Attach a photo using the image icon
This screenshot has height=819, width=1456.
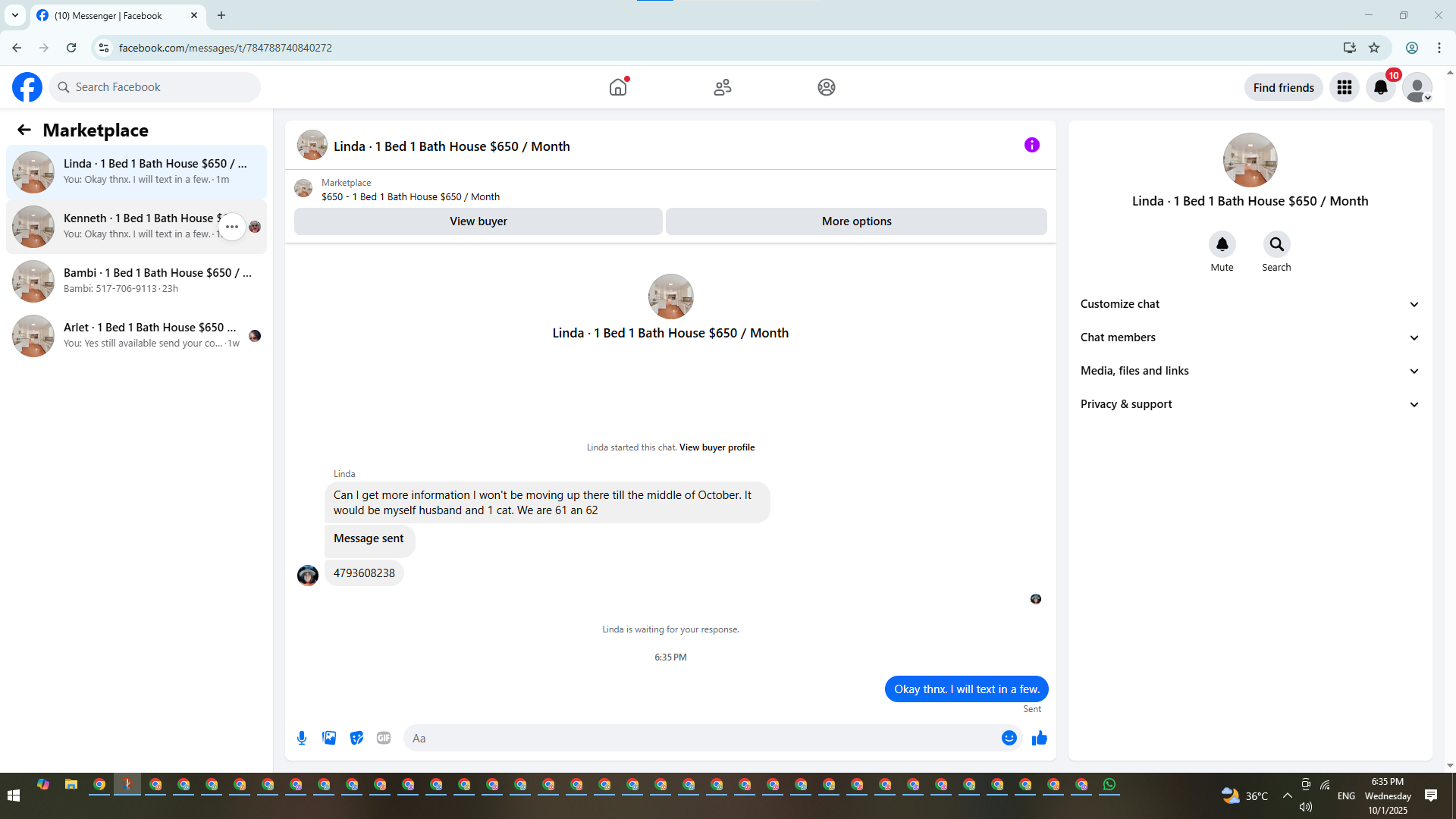(x=329, y=738)
